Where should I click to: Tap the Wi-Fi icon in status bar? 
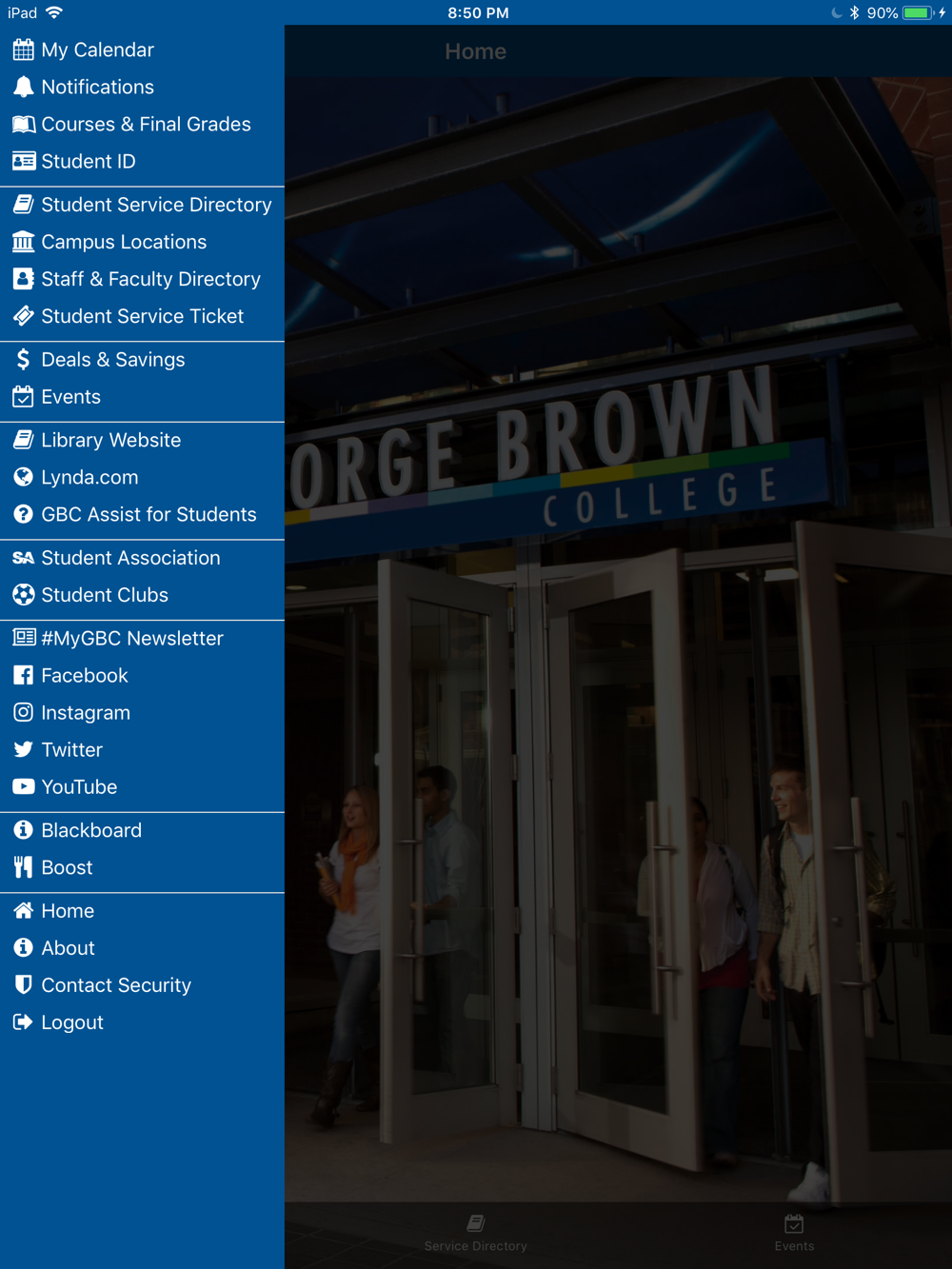(x=54, y=12)
